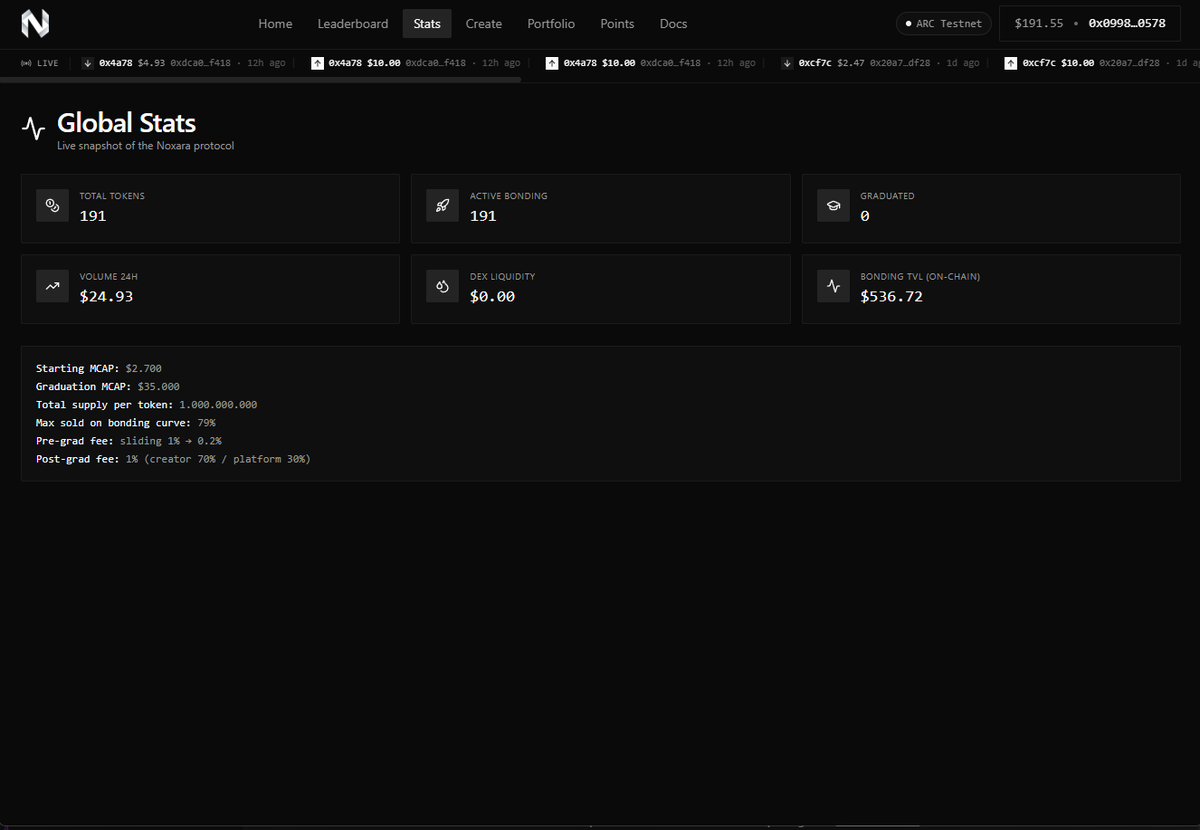Click the down arrow on the $2.47 trade
The width and height of the screenshot is (1200, 830).
click(x=788, y=63)
